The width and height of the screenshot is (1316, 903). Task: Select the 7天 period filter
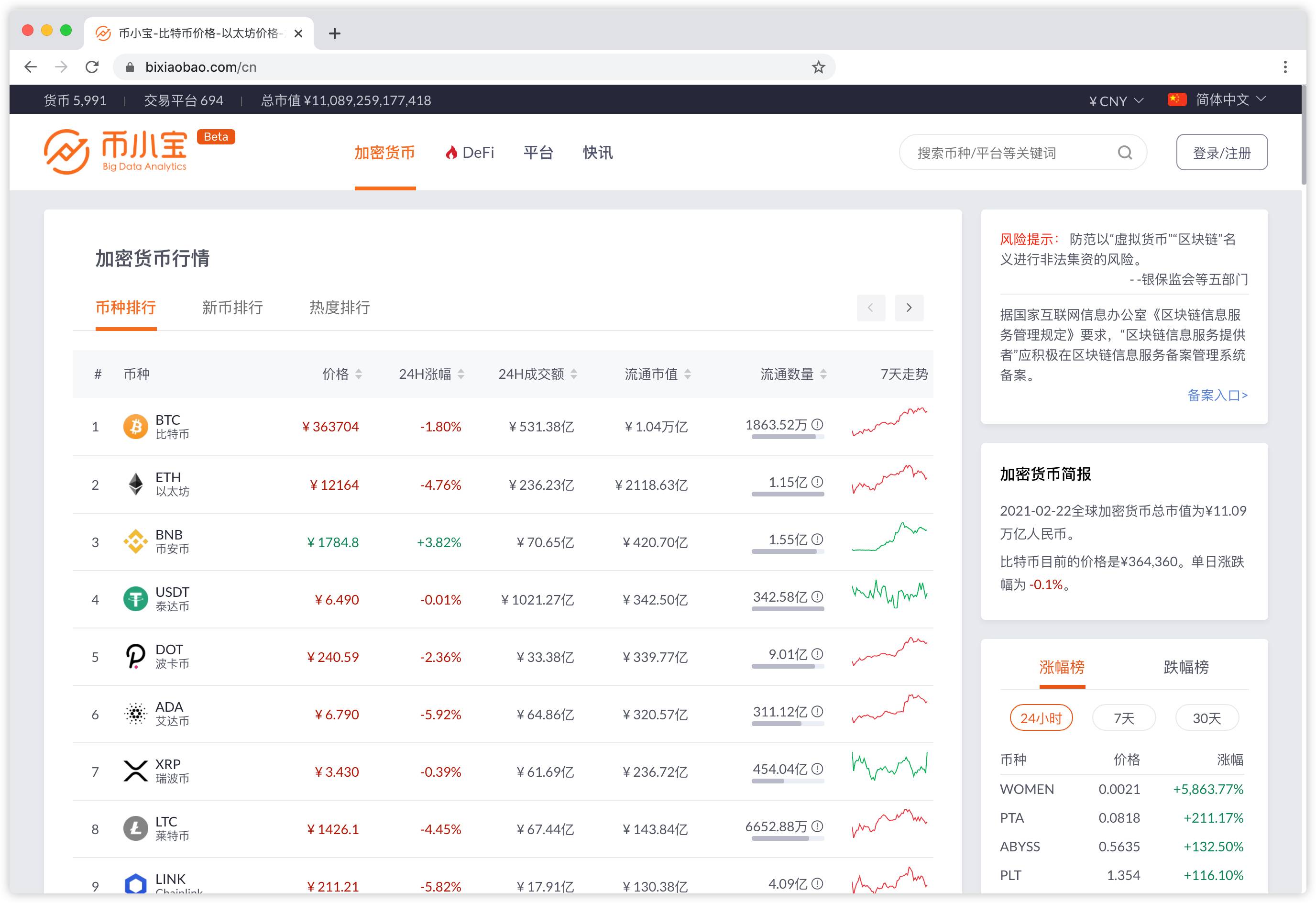click(1123, 718)
